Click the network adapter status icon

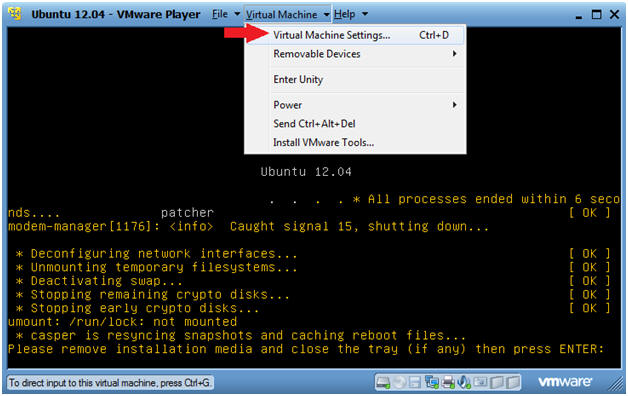click(x=431, y=382)
